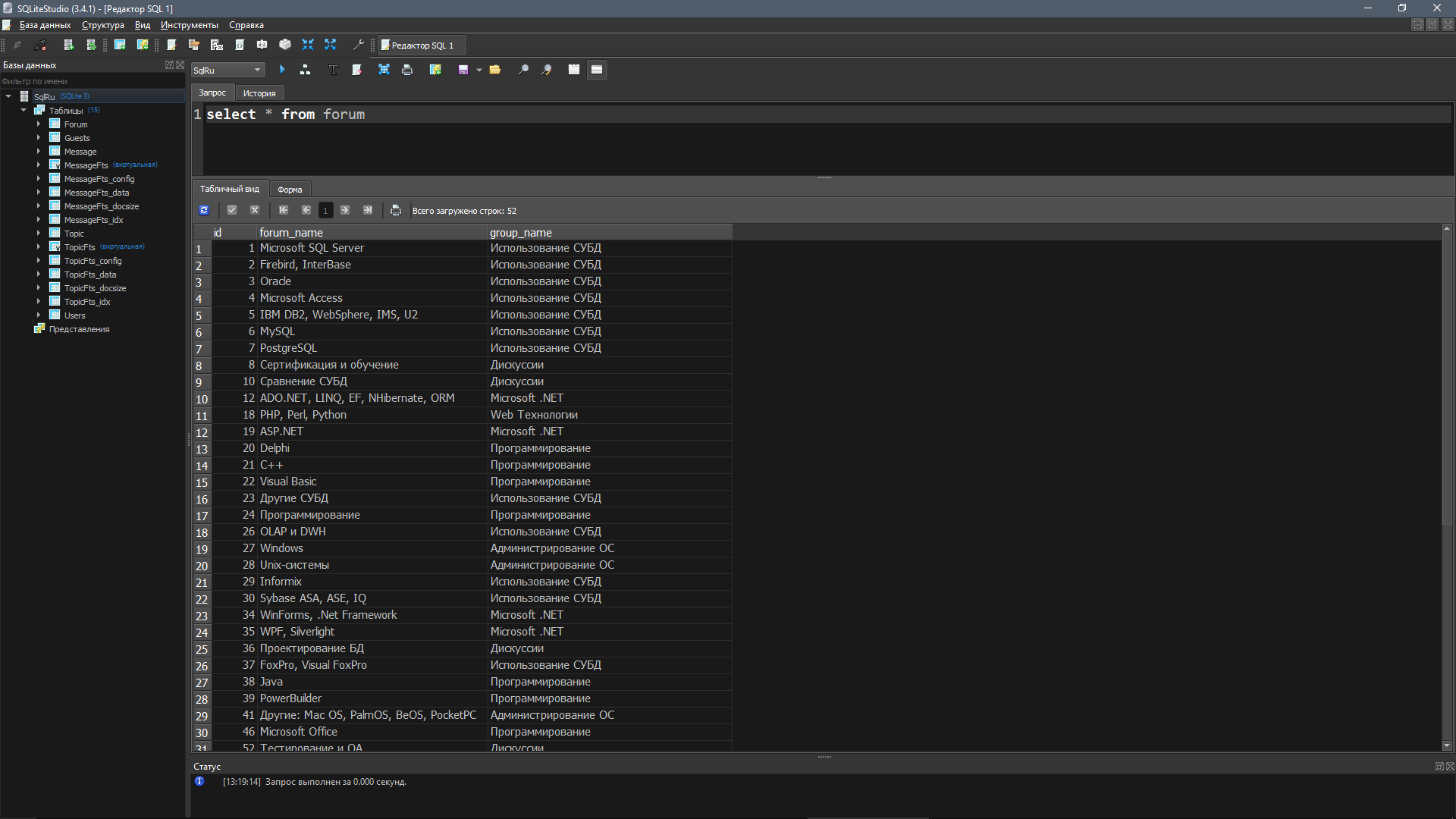Sort by the forum_name column header
This screenshot has height=819, width=1456.
(x=371, y=232)
